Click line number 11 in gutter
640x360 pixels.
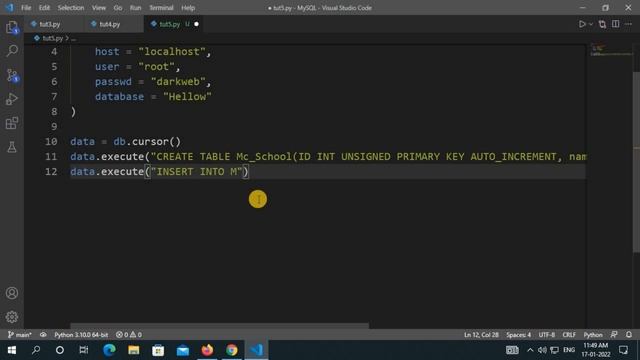click(51, 157)
